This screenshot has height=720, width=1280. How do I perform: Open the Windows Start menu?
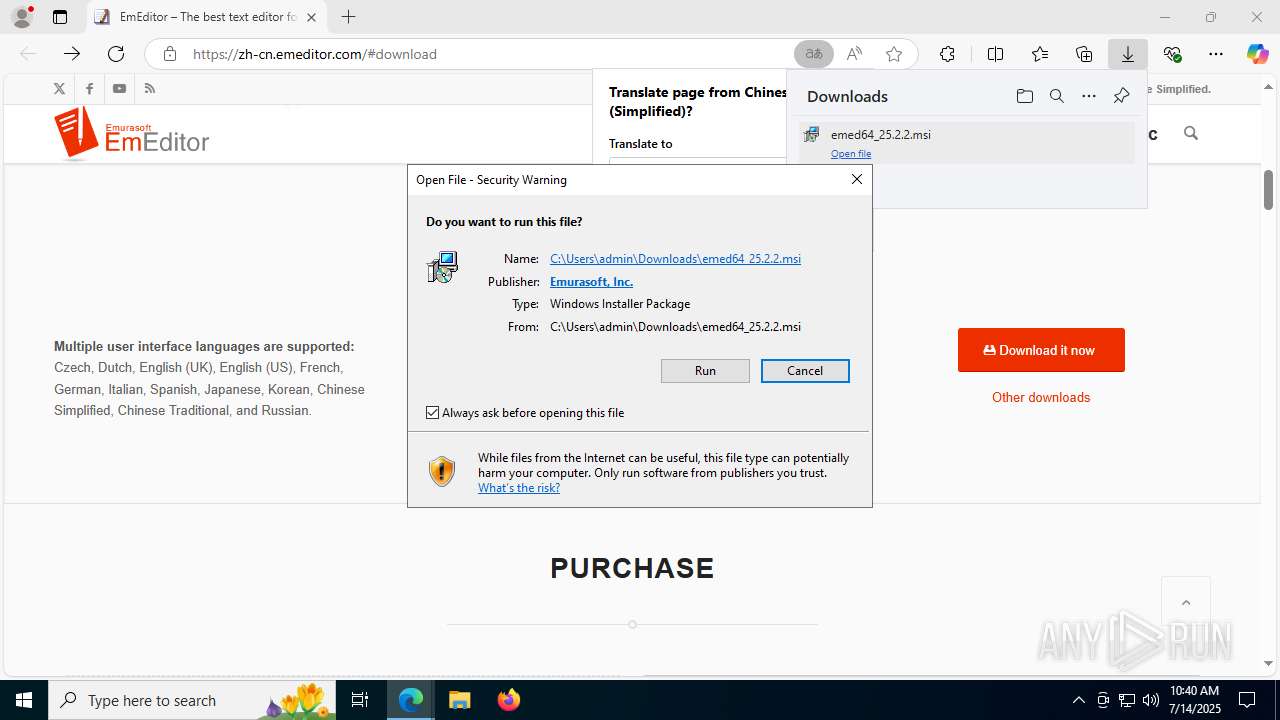click(24, 700)
